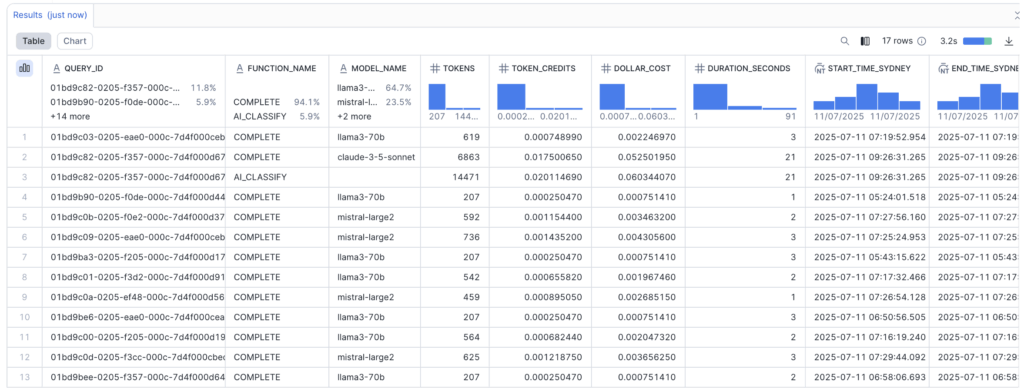Viewport: 1024px width, 392px height.
Task: Click the column statistics bar-chart icon
Action: [25, 68]
